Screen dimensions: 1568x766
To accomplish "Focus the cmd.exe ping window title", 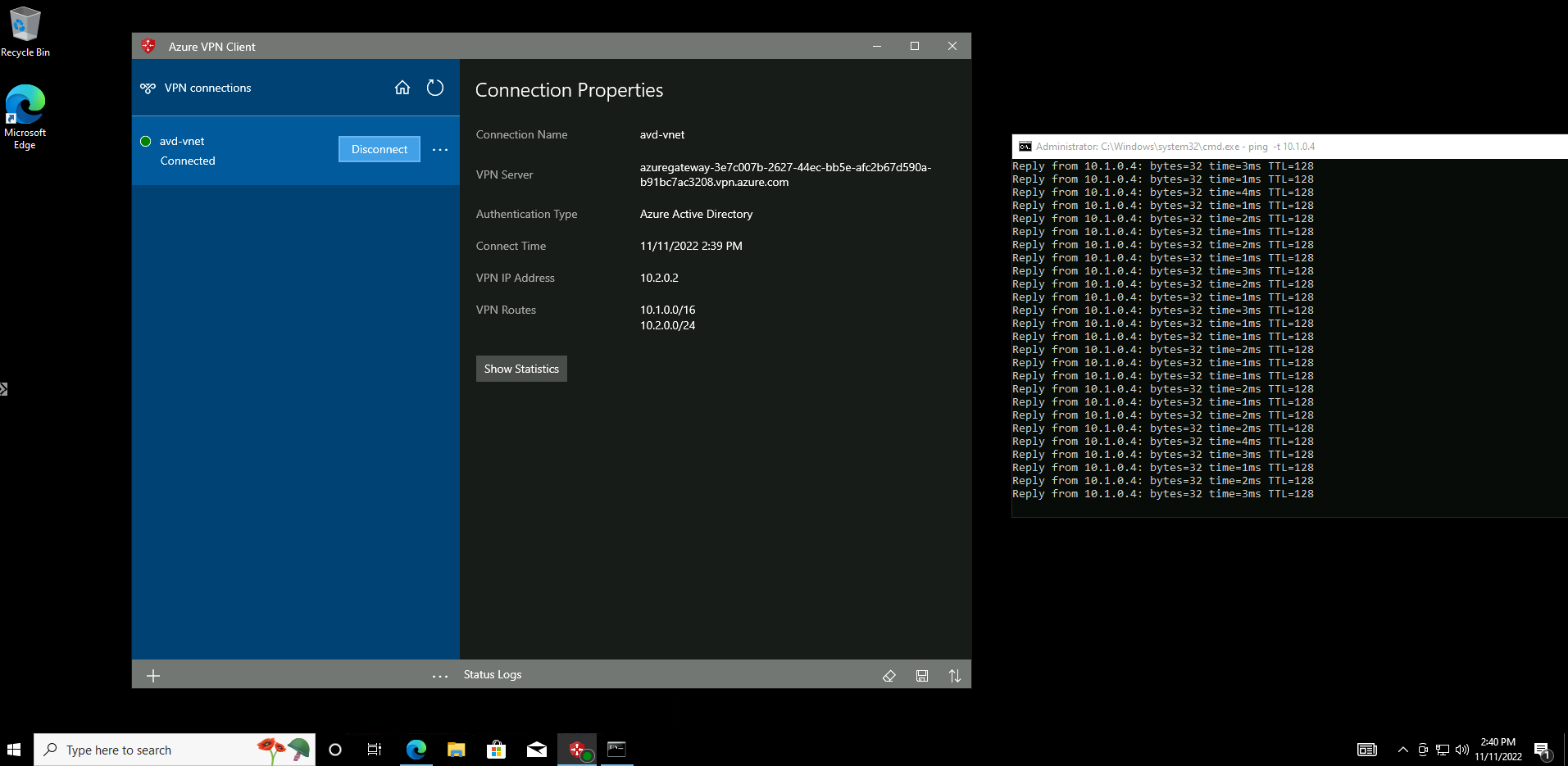I will [1175, 147].
